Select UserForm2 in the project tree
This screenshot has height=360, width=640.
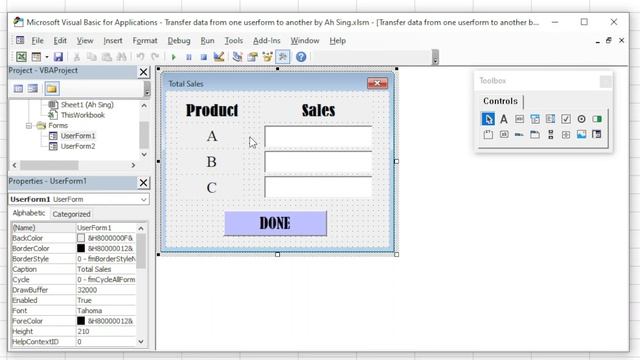[78, 146]
